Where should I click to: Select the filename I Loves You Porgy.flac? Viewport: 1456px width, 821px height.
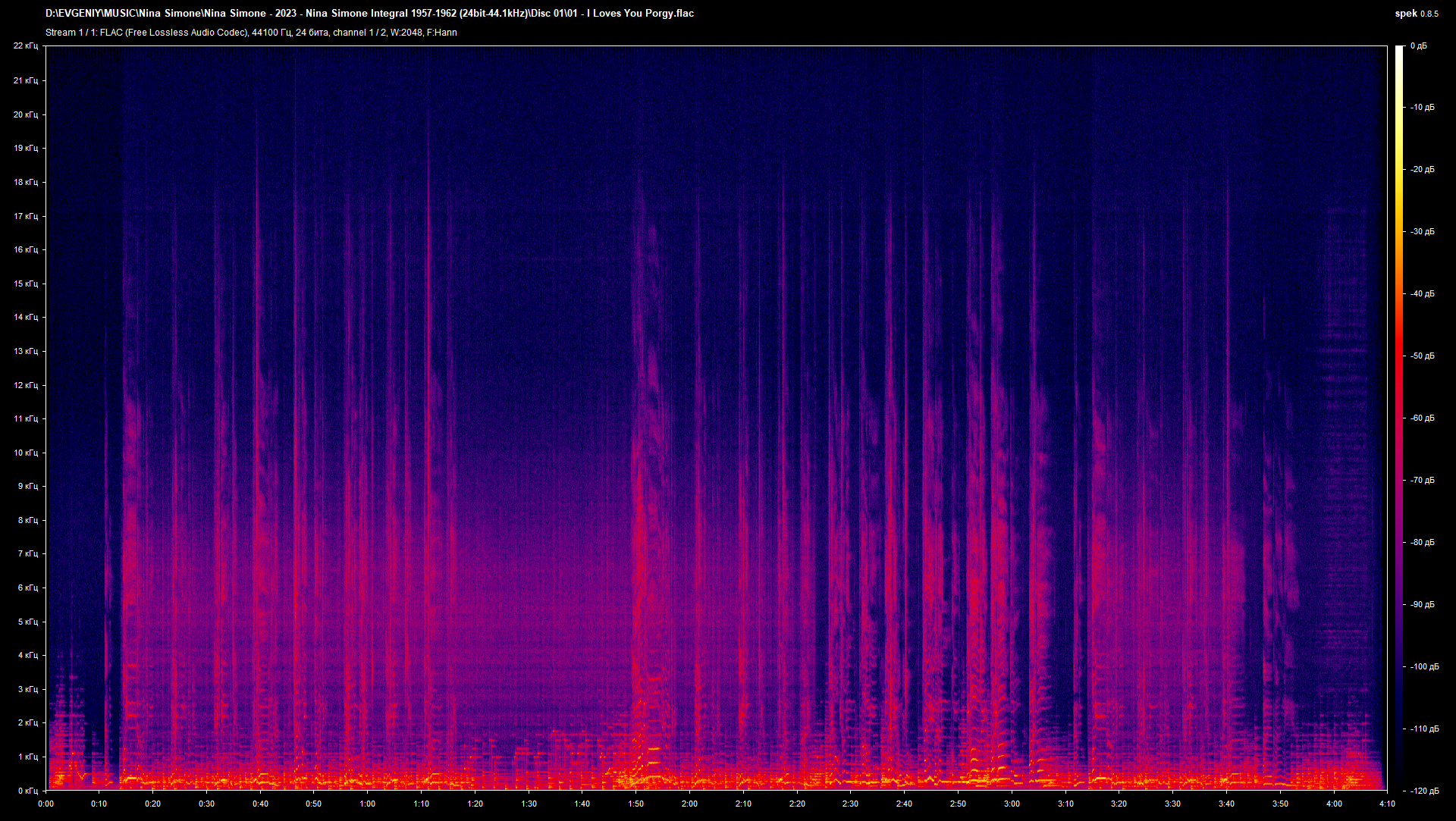pyautogui.click(x=639, y=13)
